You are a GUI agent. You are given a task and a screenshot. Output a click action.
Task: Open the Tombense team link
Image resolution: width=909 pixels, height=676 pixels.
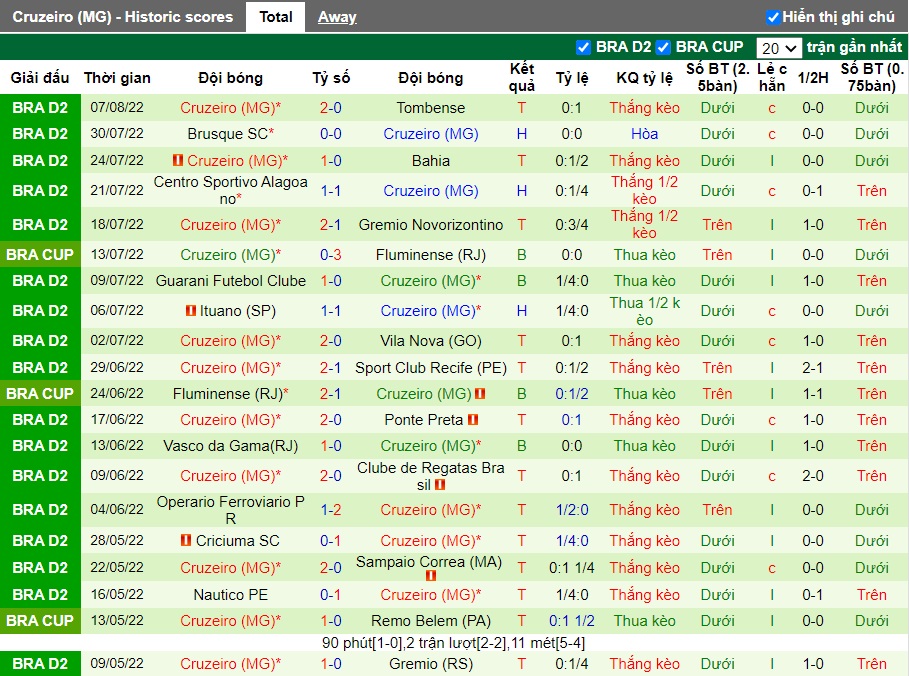431,108
